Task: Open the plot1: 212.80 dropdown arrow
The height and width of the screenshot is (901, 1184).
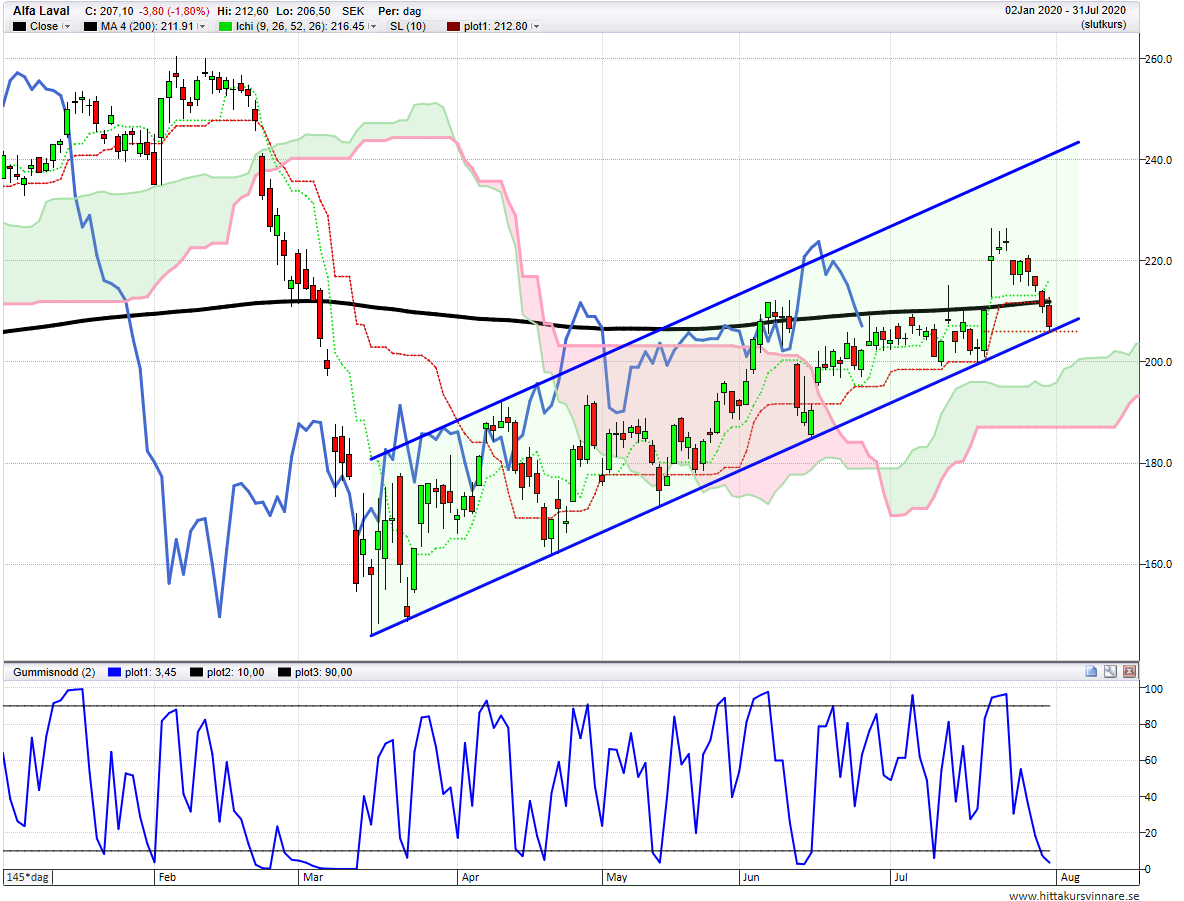Action: [535, 26]
